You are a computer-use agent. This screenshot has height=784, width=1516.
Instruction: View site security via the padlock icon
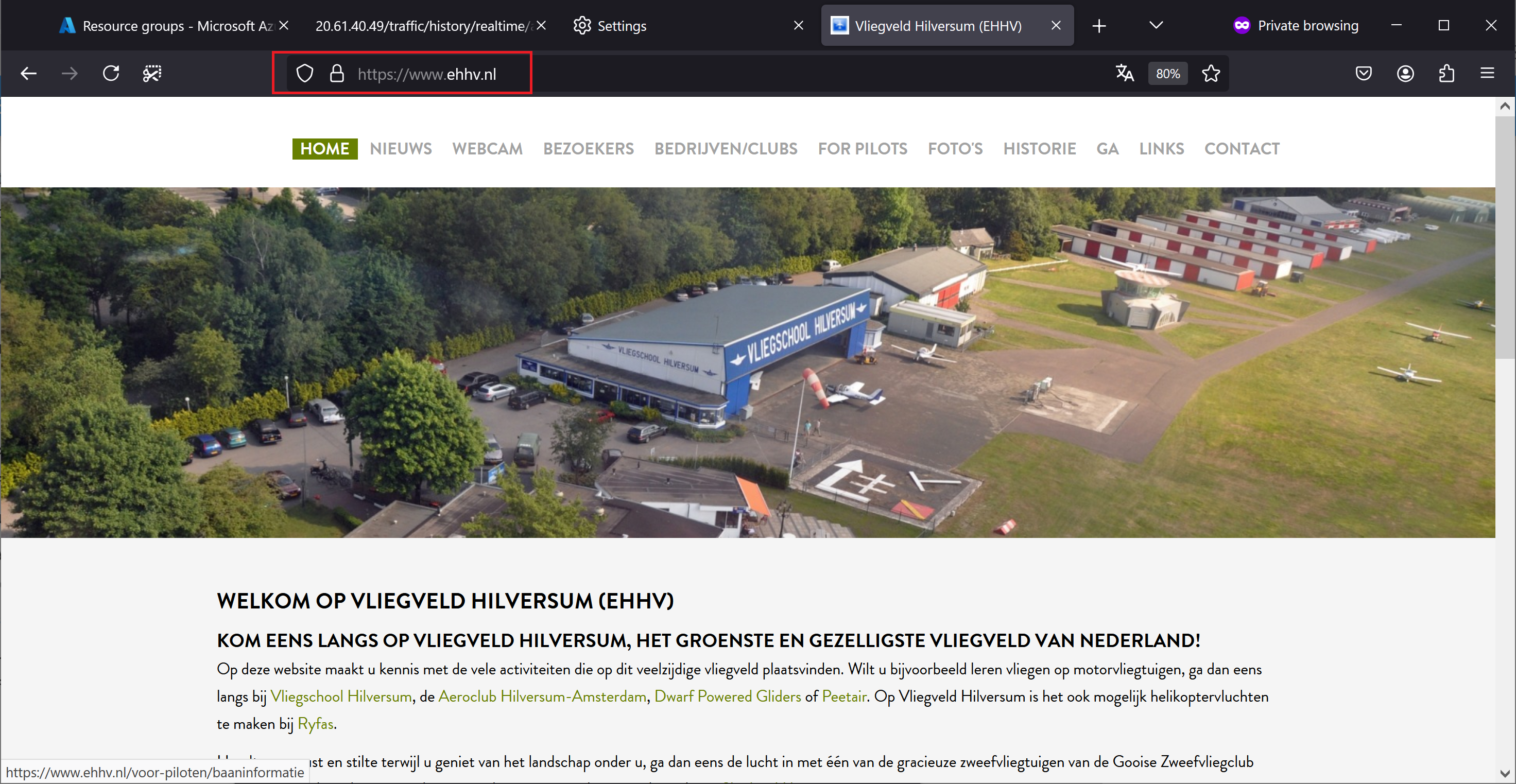click(x=337, y=74)
